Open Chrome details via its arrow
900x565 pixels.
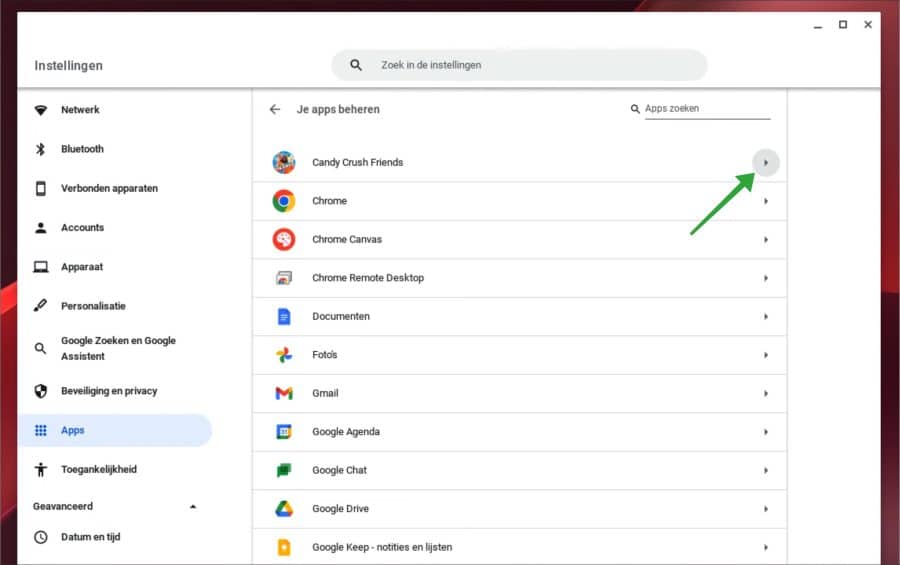coord(766,201)
